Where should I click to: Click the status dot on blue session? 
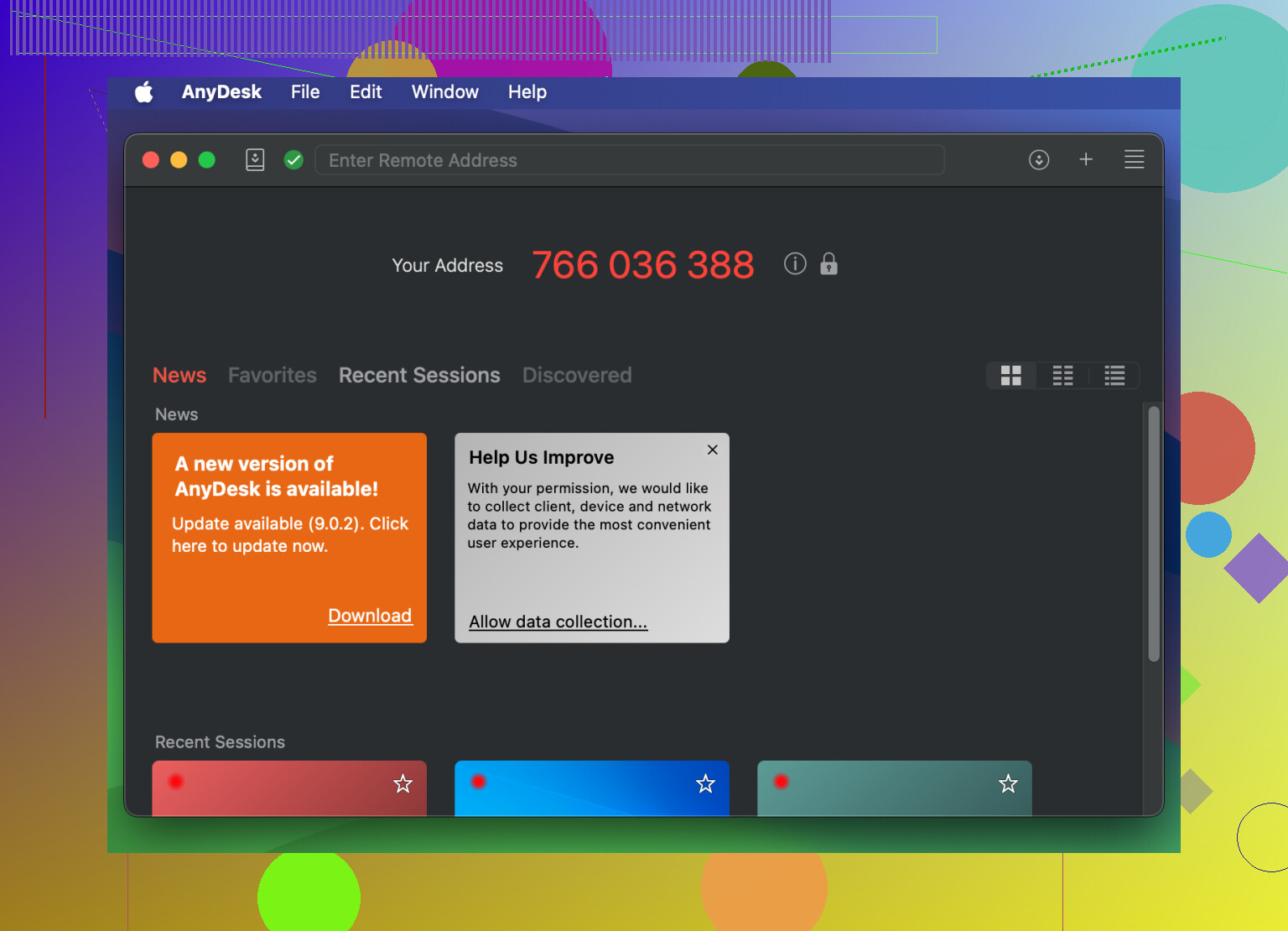tap(479, 782)
